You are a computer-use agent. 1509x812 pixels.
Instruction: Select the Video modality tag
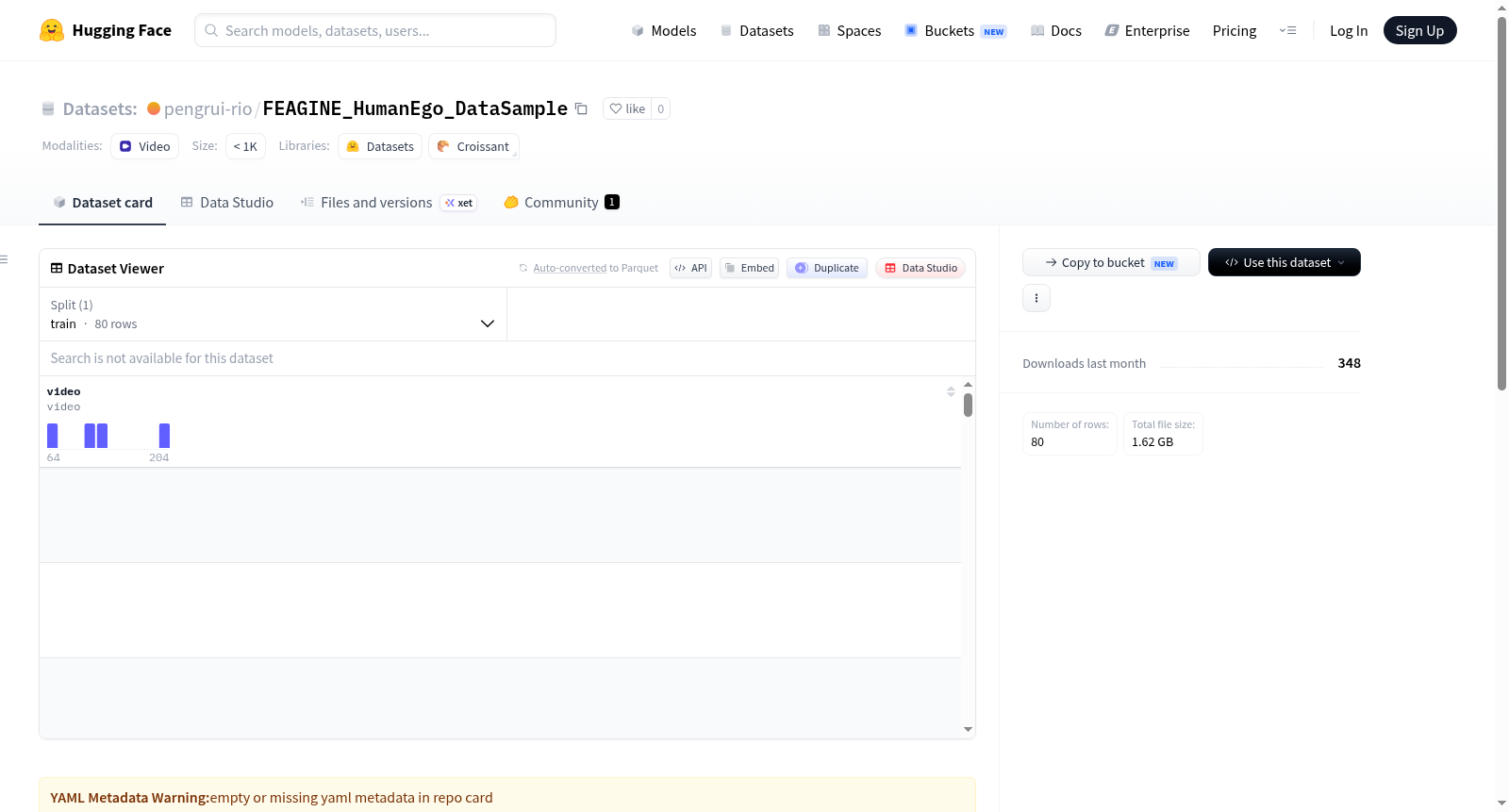[x=145, y=146]
